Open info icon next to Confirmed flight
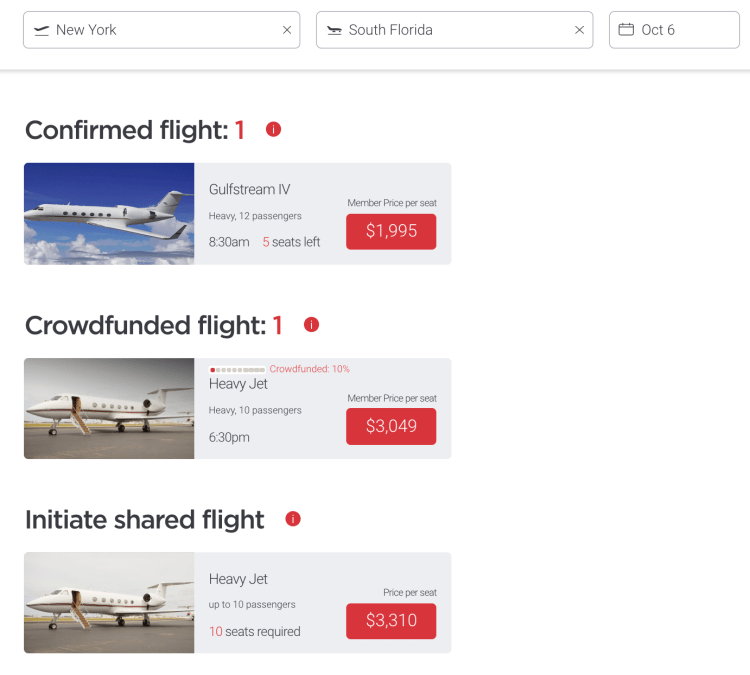The image size is (750, 675). tap(274, 130)
